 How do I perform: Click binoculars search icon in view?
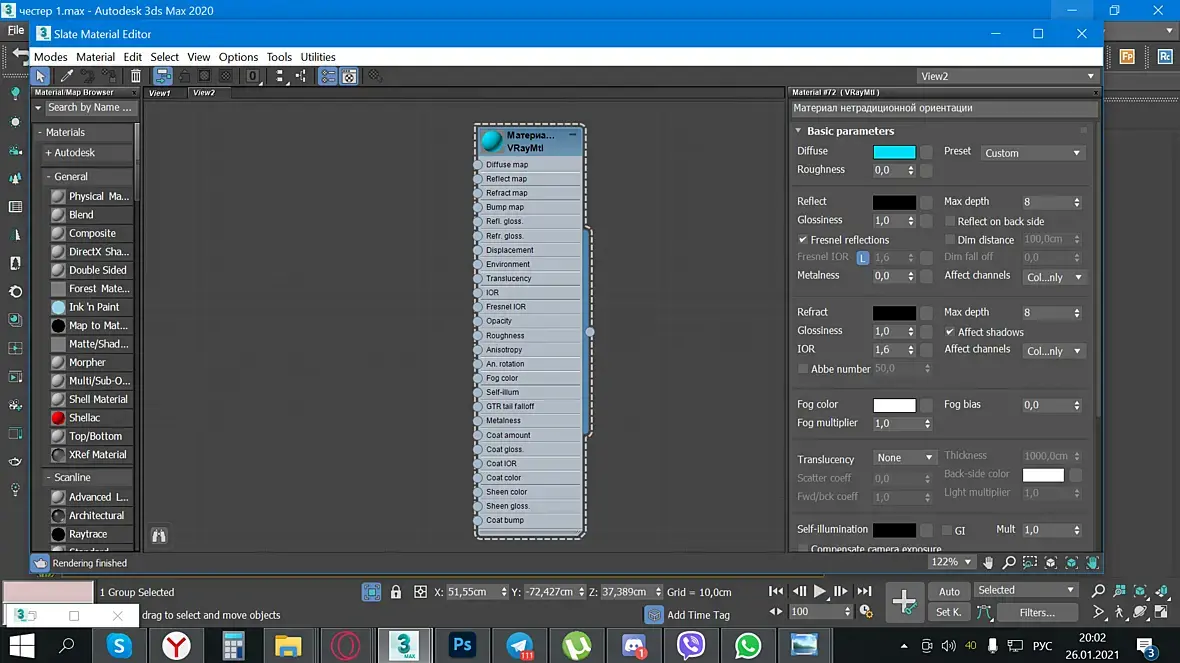coord(159,535)
